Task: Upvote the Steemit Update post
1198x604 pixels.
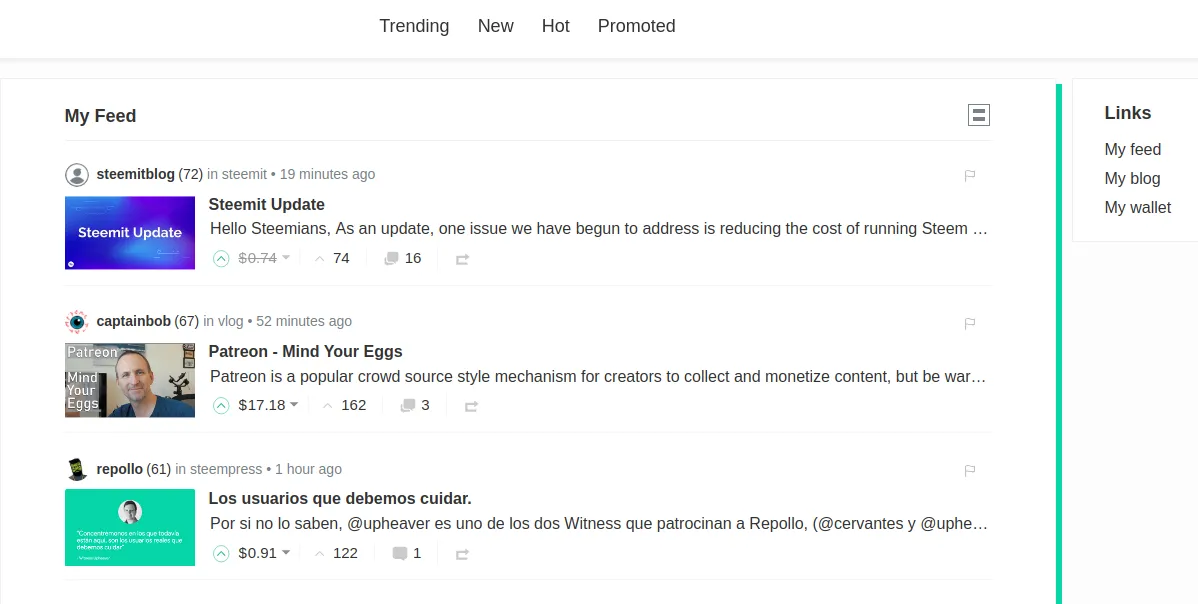Action: 221,259
